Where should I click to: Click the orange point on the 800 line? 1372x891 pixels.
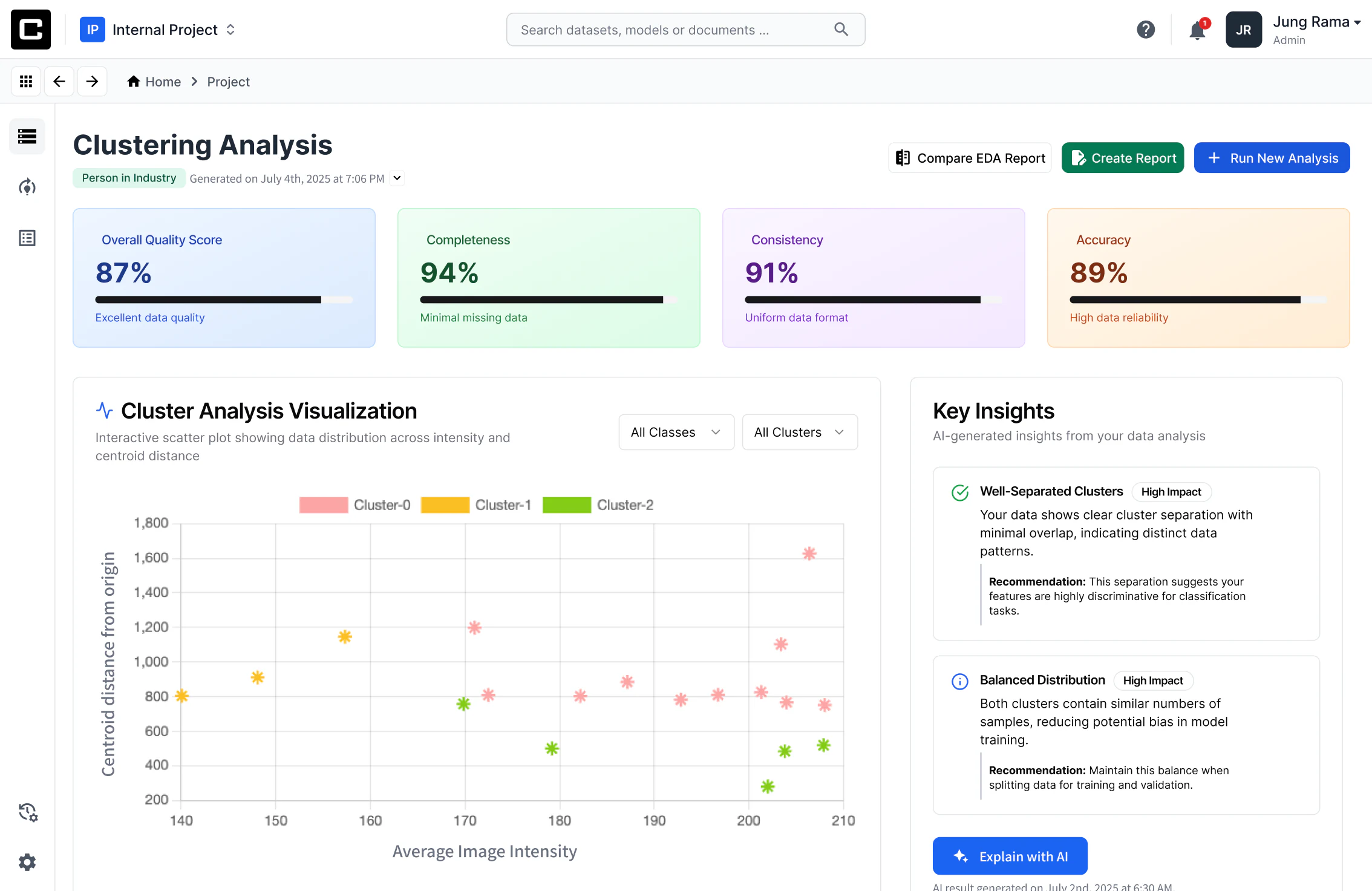tap(182, 696)
